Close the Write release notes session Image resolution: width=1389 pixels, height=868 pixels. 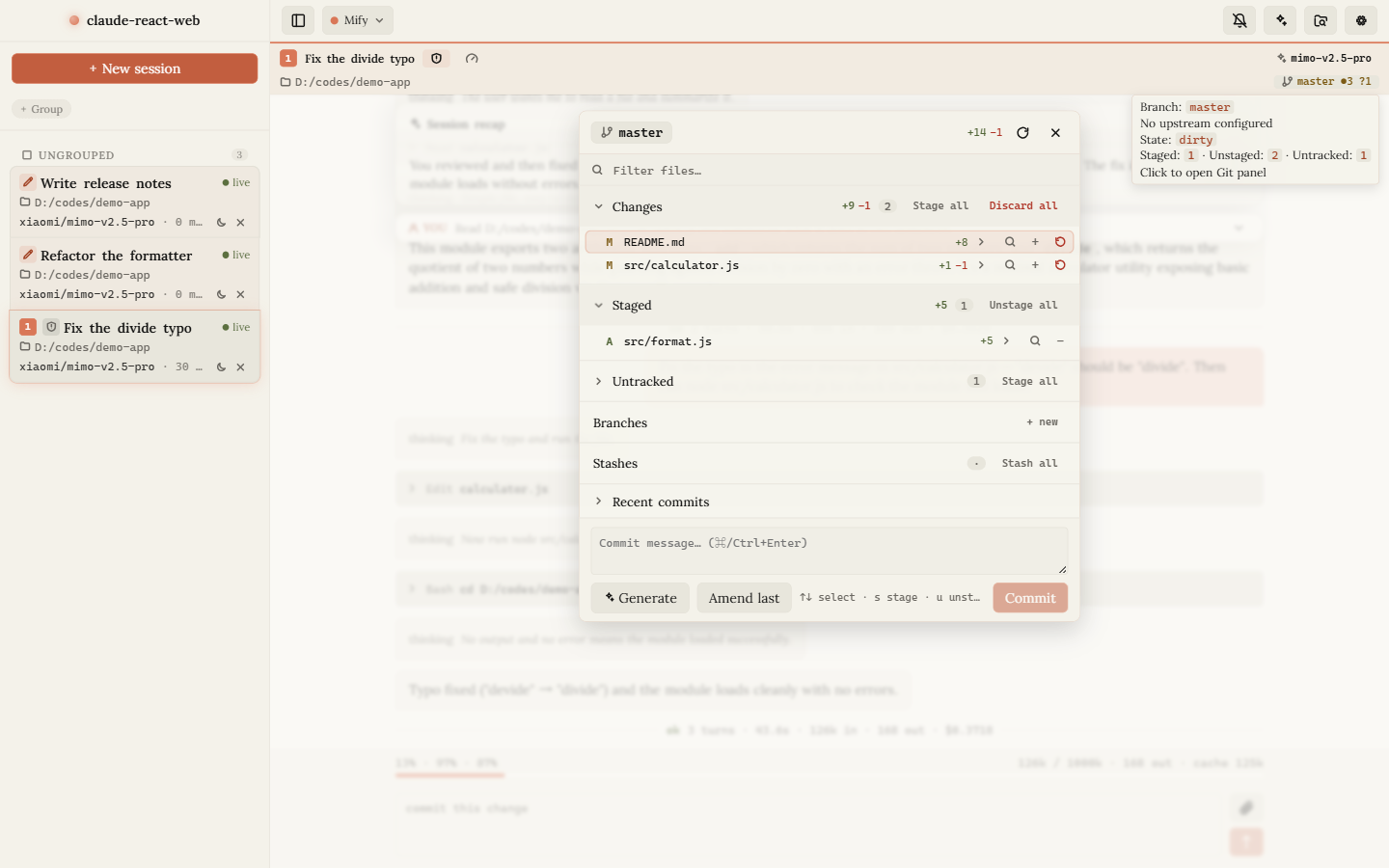pyautogui.click(x=240, y=223)
